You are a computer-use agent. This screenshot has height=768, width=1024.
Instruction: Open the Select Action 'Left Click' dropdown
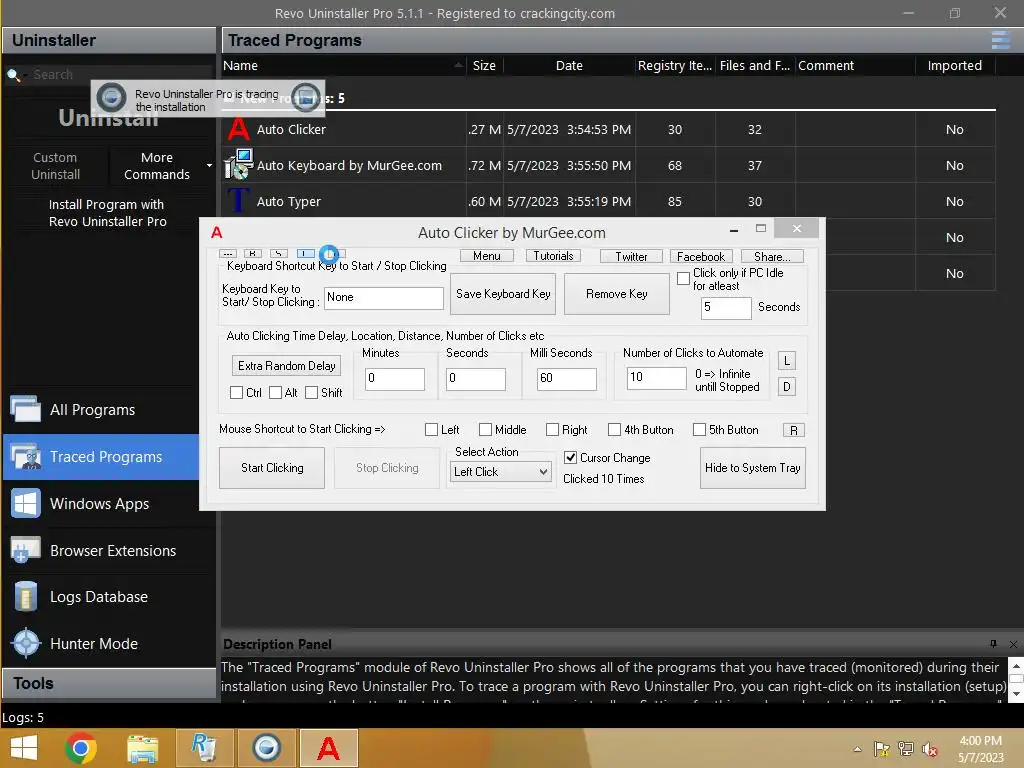click(500, 472)
